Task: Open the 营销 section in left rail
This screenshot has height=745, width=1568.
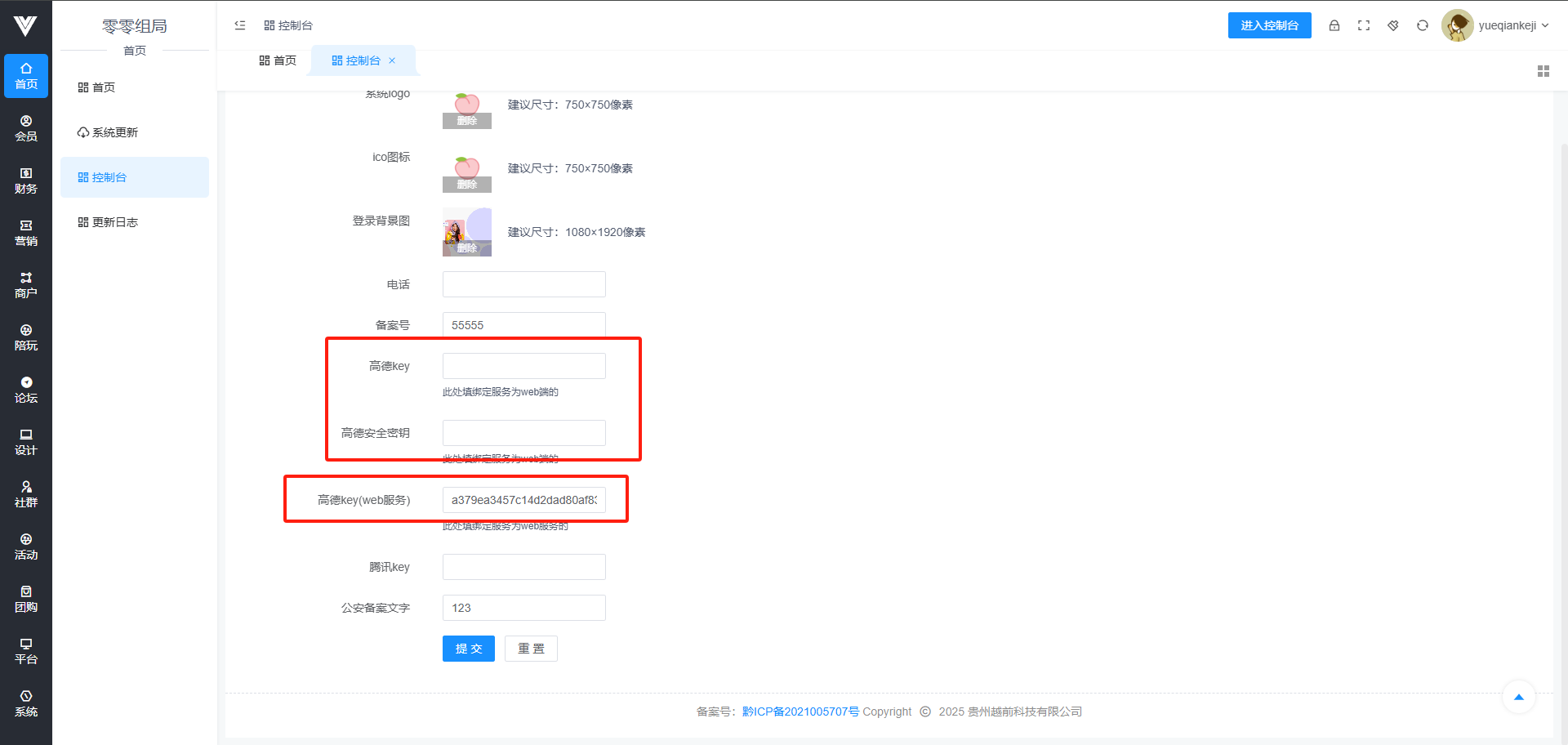Action: point(26,233)
